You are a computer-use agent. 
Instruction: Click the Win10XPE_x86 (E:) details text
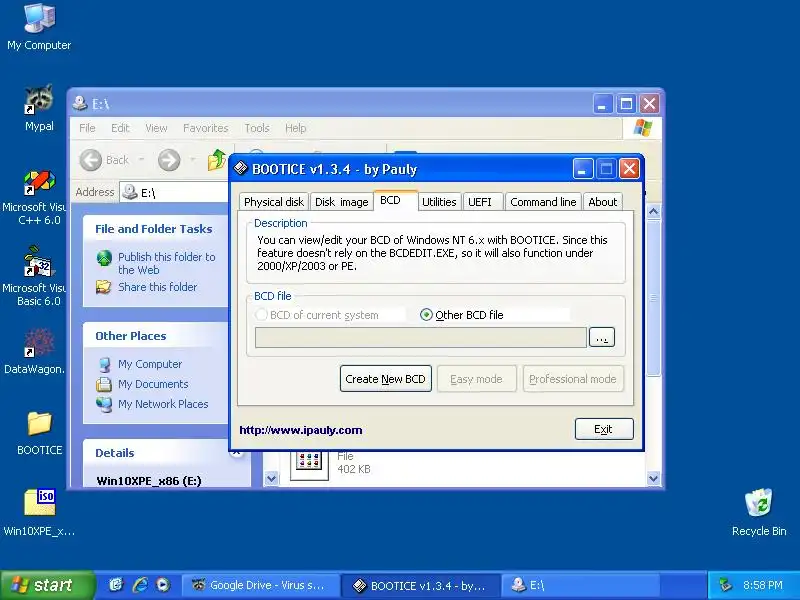click(149, 481)
